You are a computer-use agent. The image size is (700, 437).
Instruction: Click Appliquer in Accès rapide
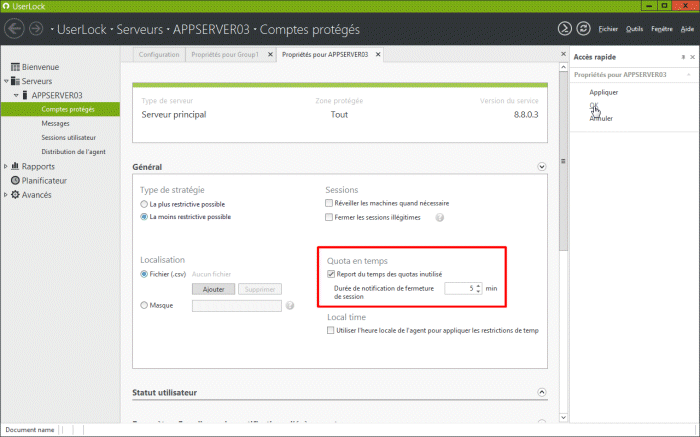(x=604, y=92)
